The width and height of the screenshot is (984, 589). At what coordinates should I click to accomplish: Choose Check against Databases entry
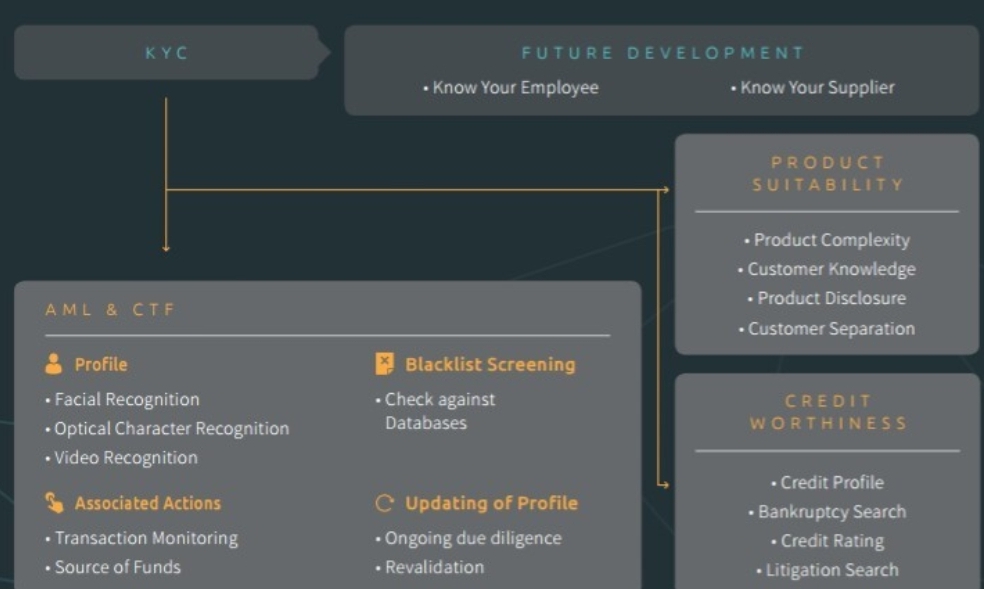coord(436,411)
